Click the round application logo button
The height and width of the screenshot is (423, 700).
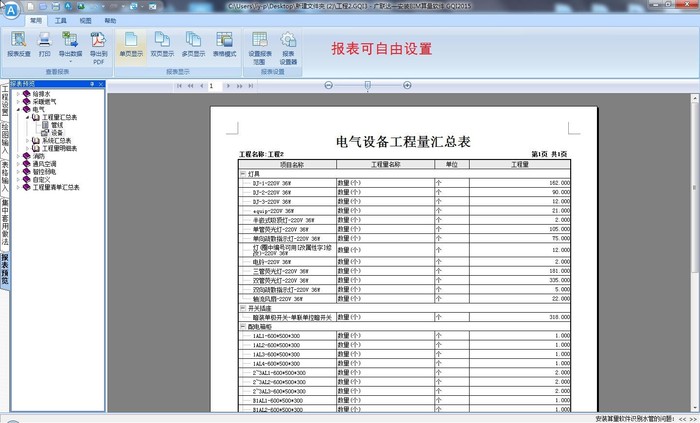point(11,10)
